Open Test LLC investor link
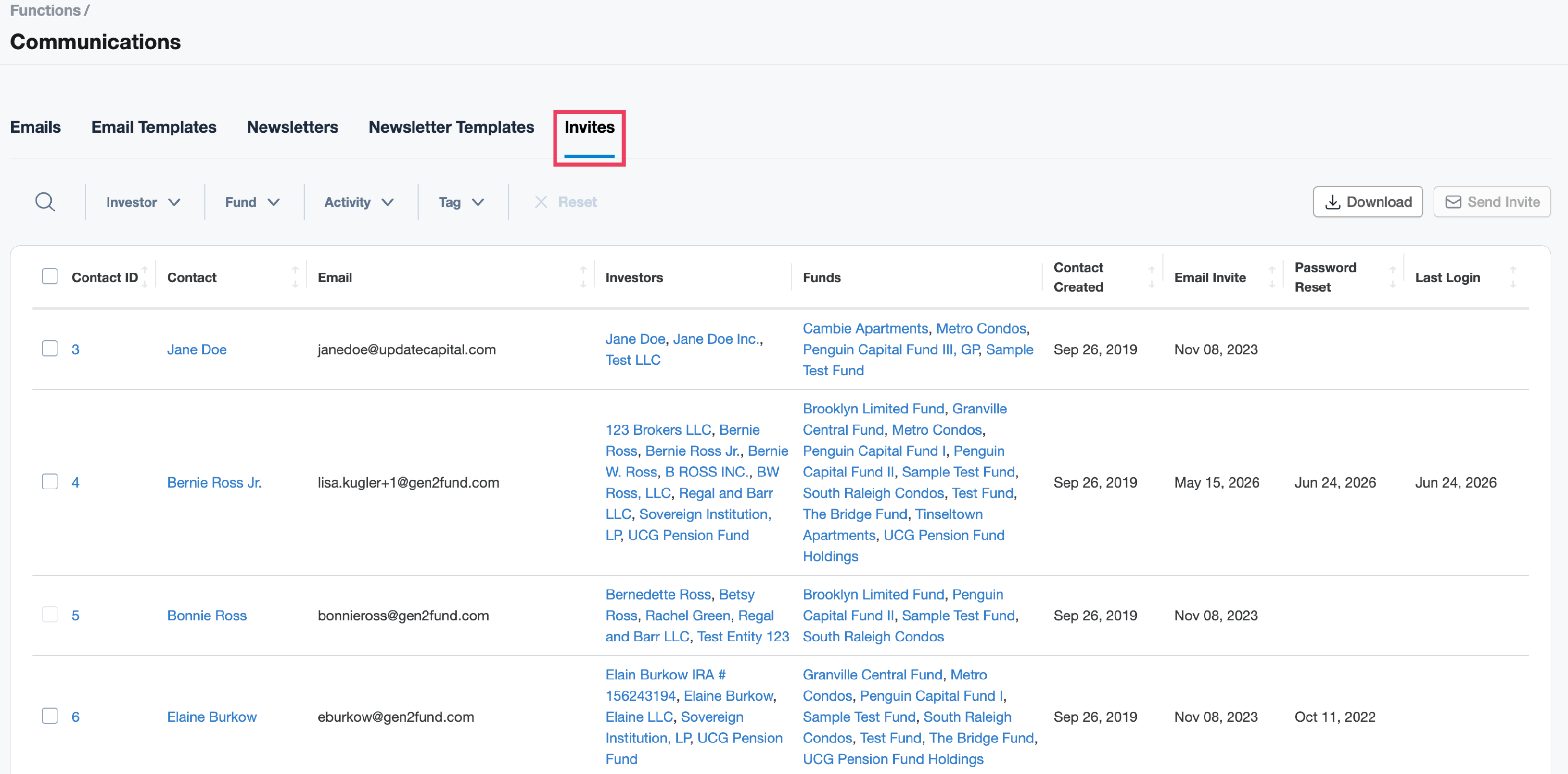Viewport: 1568px width, 774px height. (x=632, y=360)
